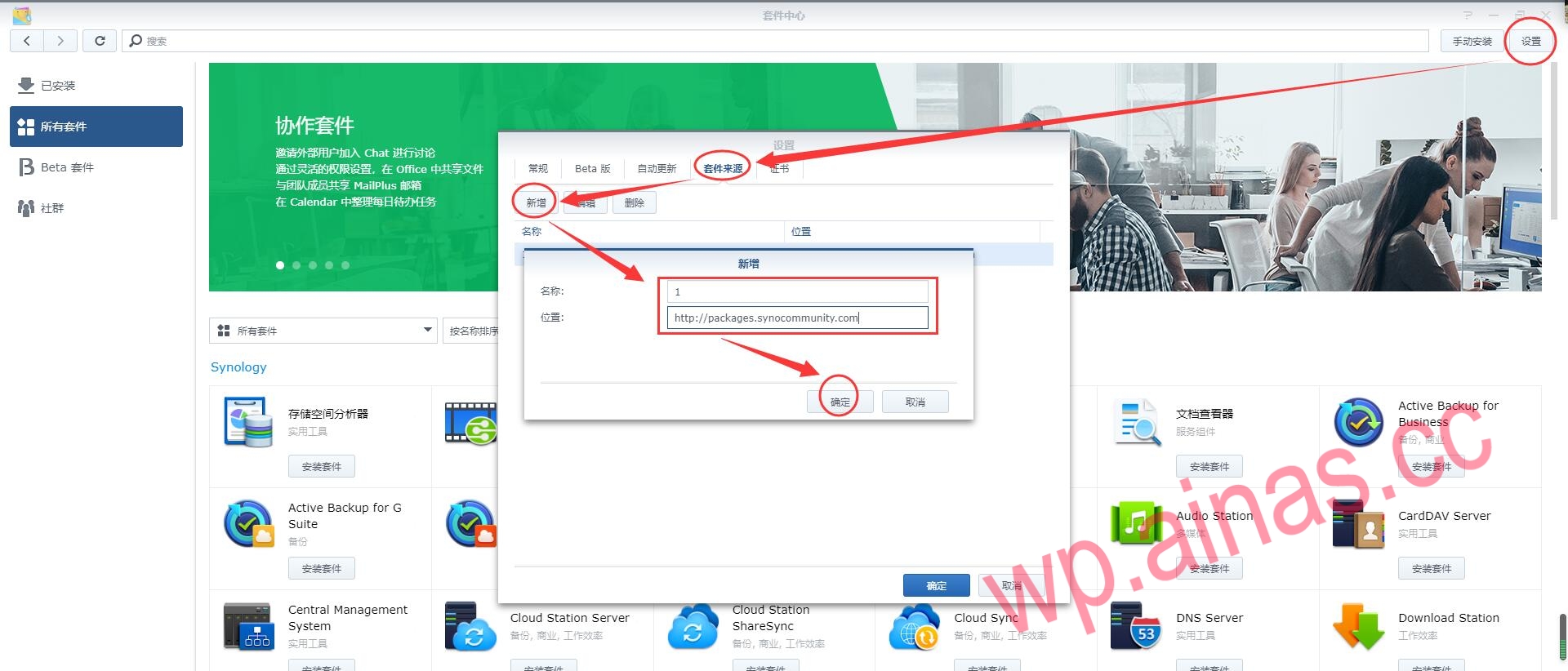This screenshot has width=1568, height=671.
Task: Click the 名称 name input field
Action: (798, 291)
